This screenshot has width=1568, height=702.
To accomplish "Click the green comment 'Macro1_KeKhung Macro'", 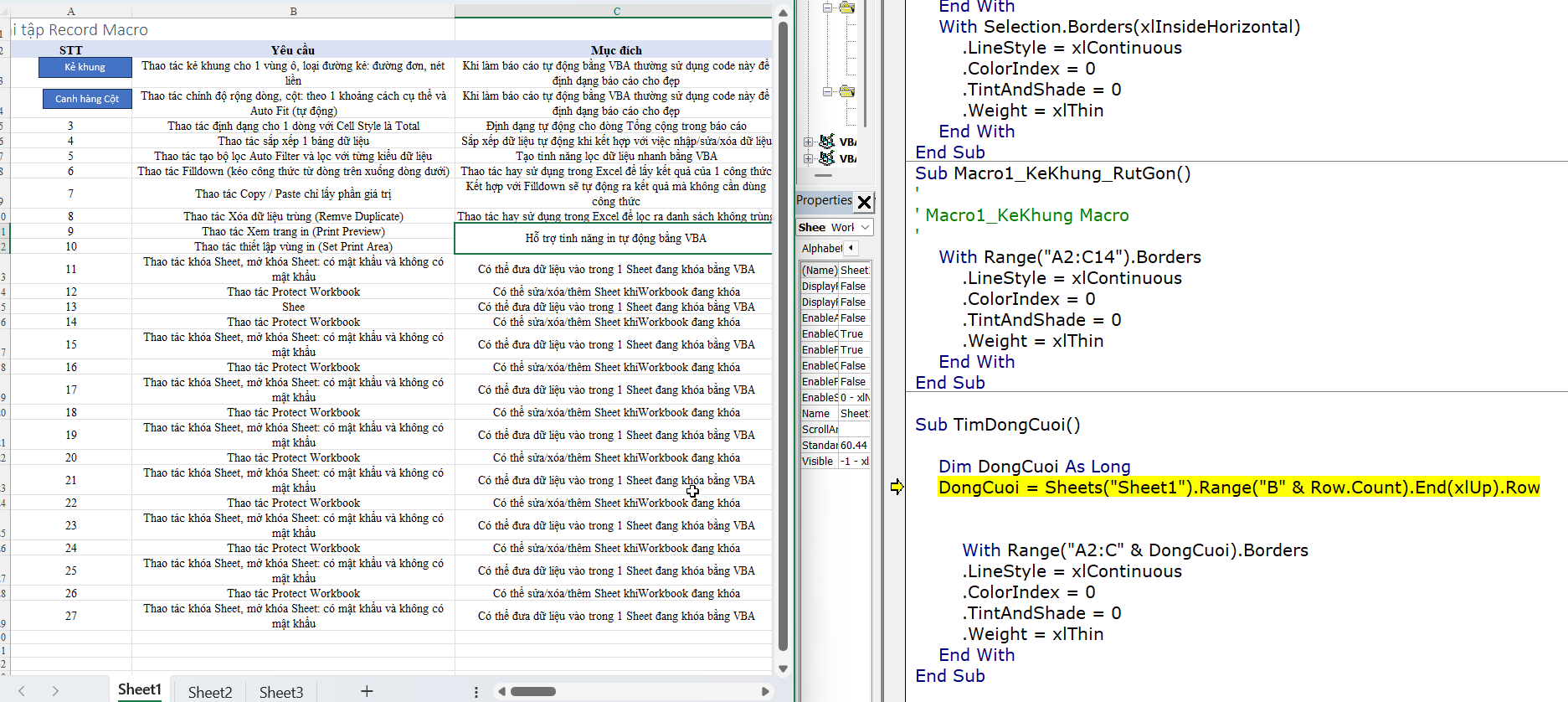I will 1027,215.
